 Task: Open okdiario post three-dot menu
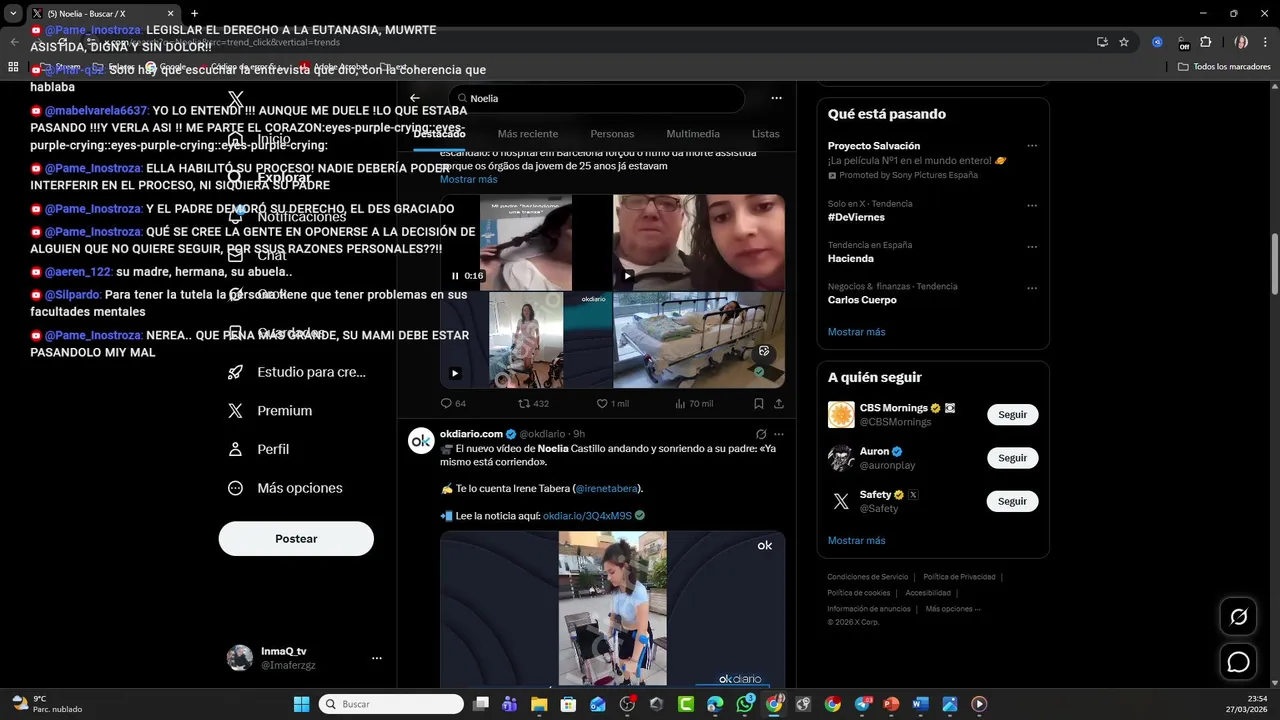tap(779, 434)
